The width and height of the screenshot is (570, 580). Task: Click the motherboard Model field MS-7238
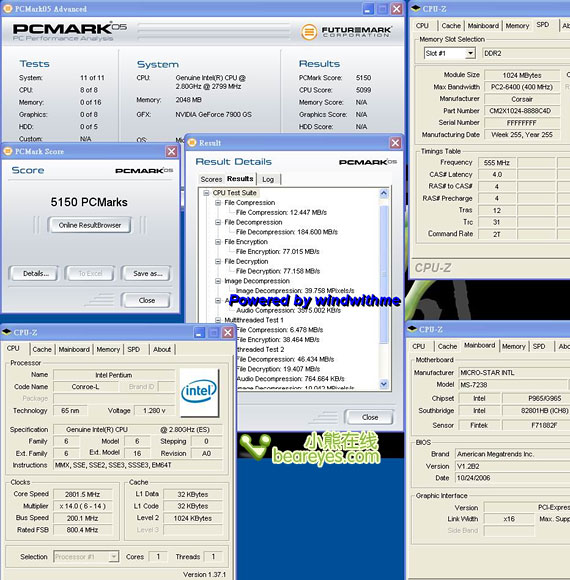[x=513, y=385]
